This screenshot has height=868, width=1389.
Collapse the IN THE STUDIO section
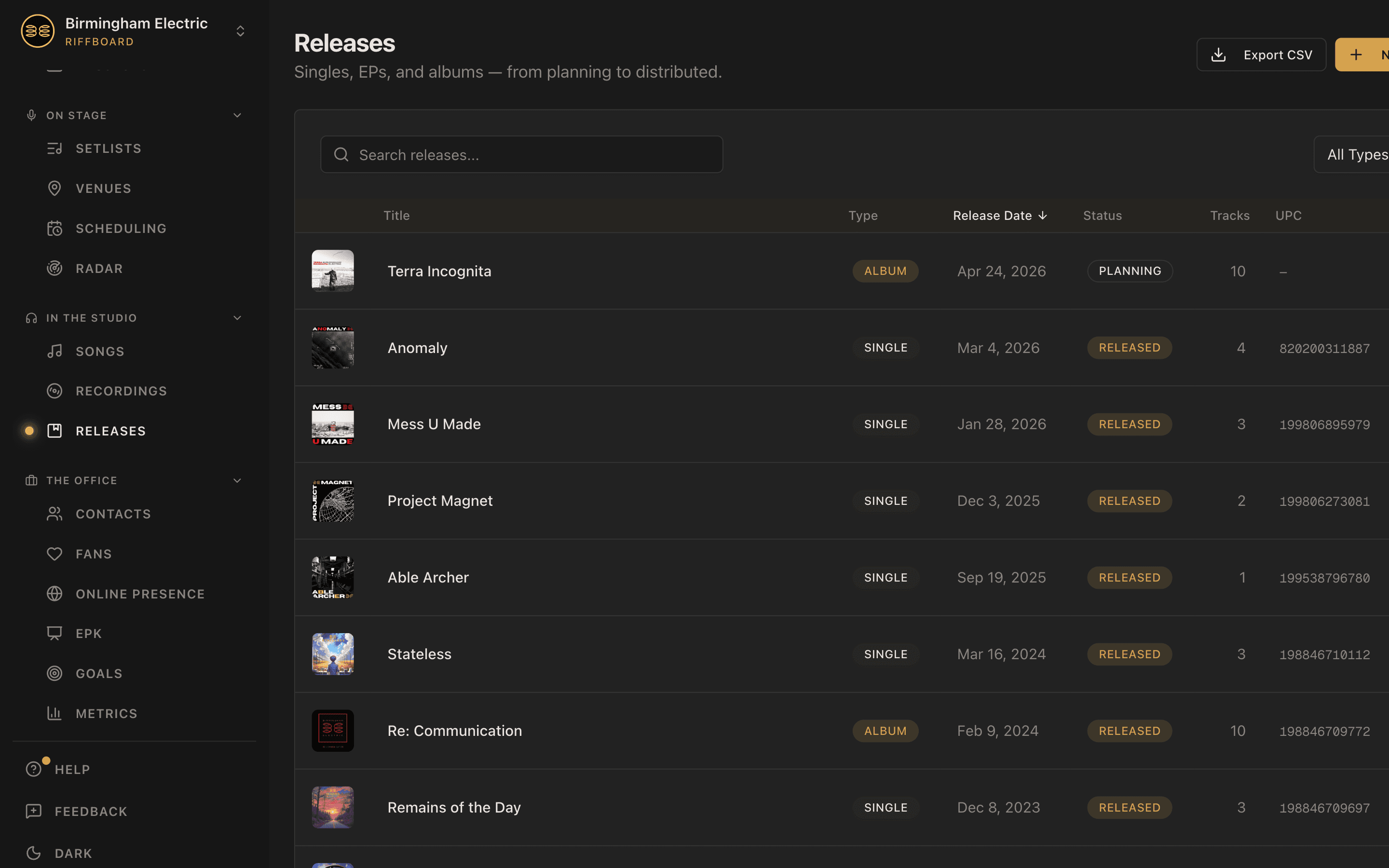tap(237, 317)
